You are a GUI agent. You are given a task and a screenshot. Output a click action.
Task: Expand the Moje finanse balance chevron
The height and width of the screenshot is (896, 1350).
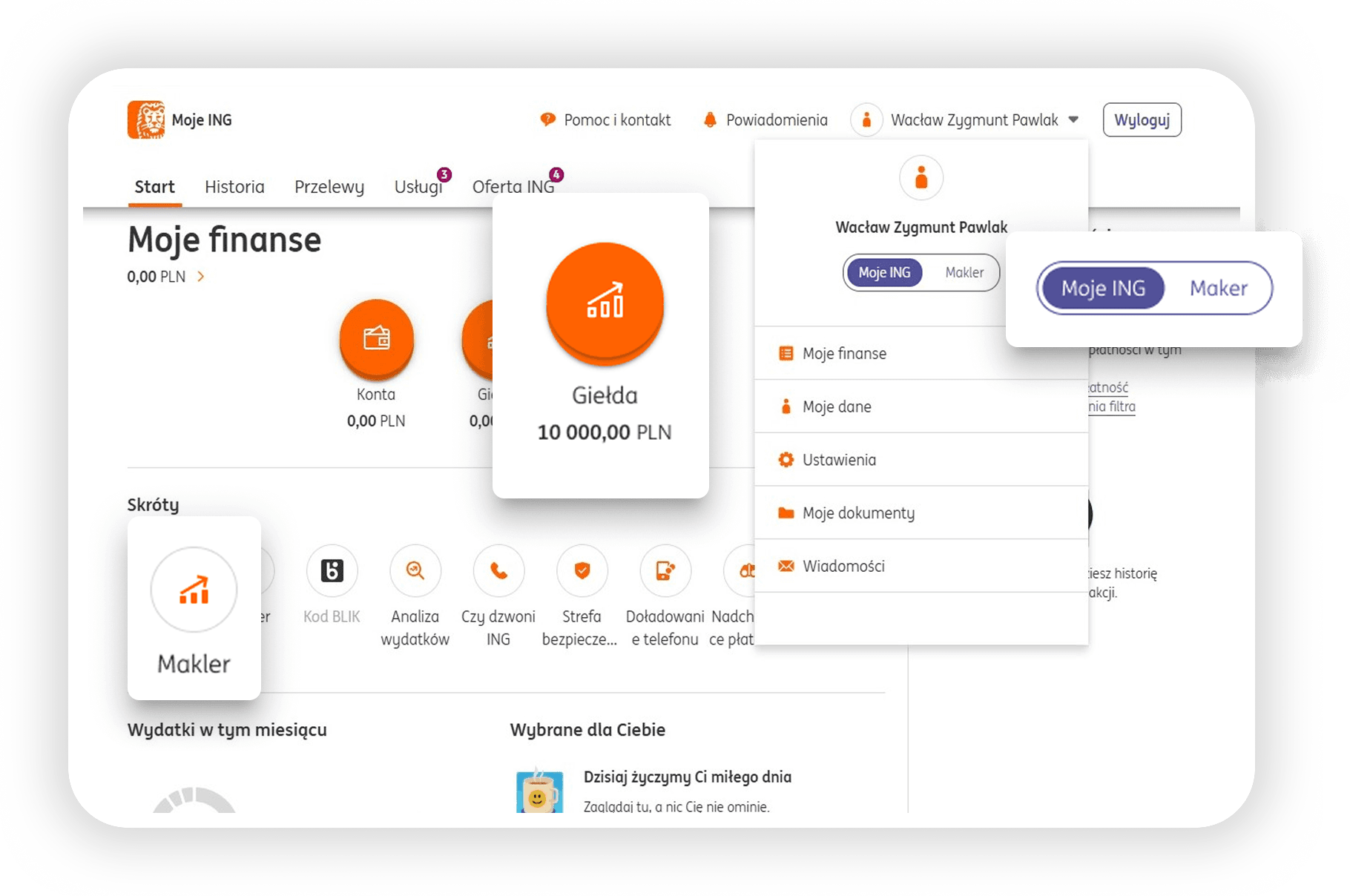[200, 277]
